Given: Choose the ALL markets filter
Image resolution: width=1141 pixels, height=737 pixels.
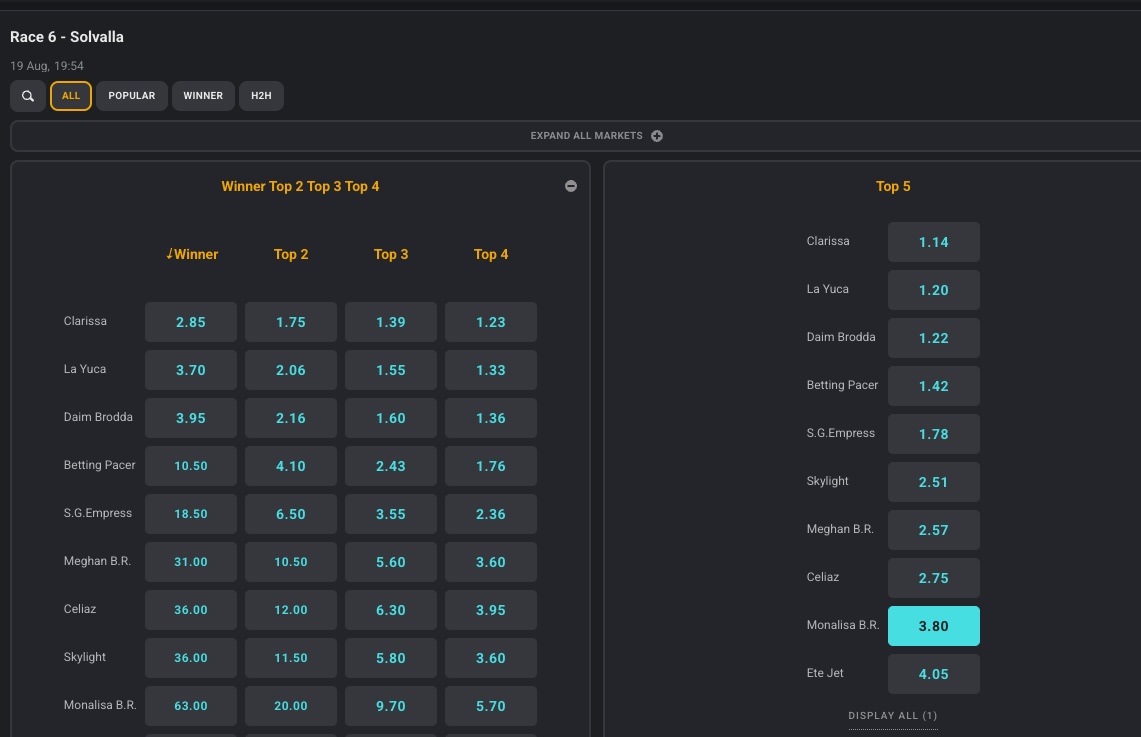Looking at the screenshot, I should pyautogui.click(x=71, y=96).
